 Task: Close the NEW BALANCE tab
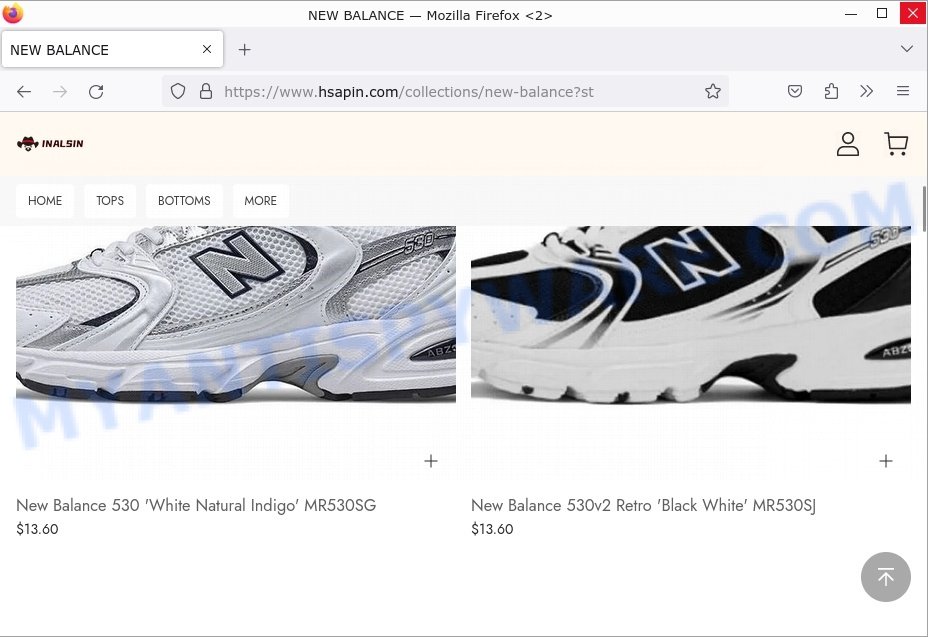coord(207,49)
